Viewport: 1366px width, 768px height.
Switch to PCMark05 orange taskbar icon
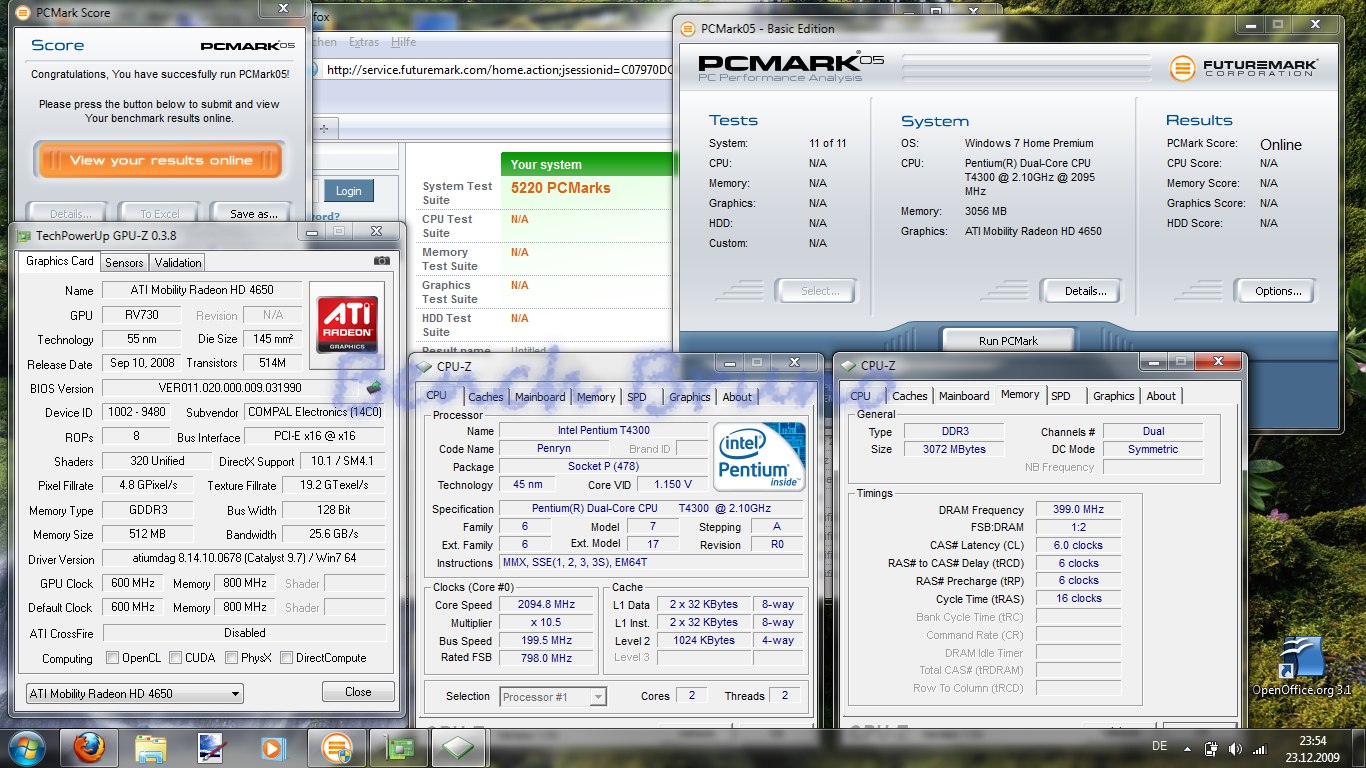[x=336, y=747]
